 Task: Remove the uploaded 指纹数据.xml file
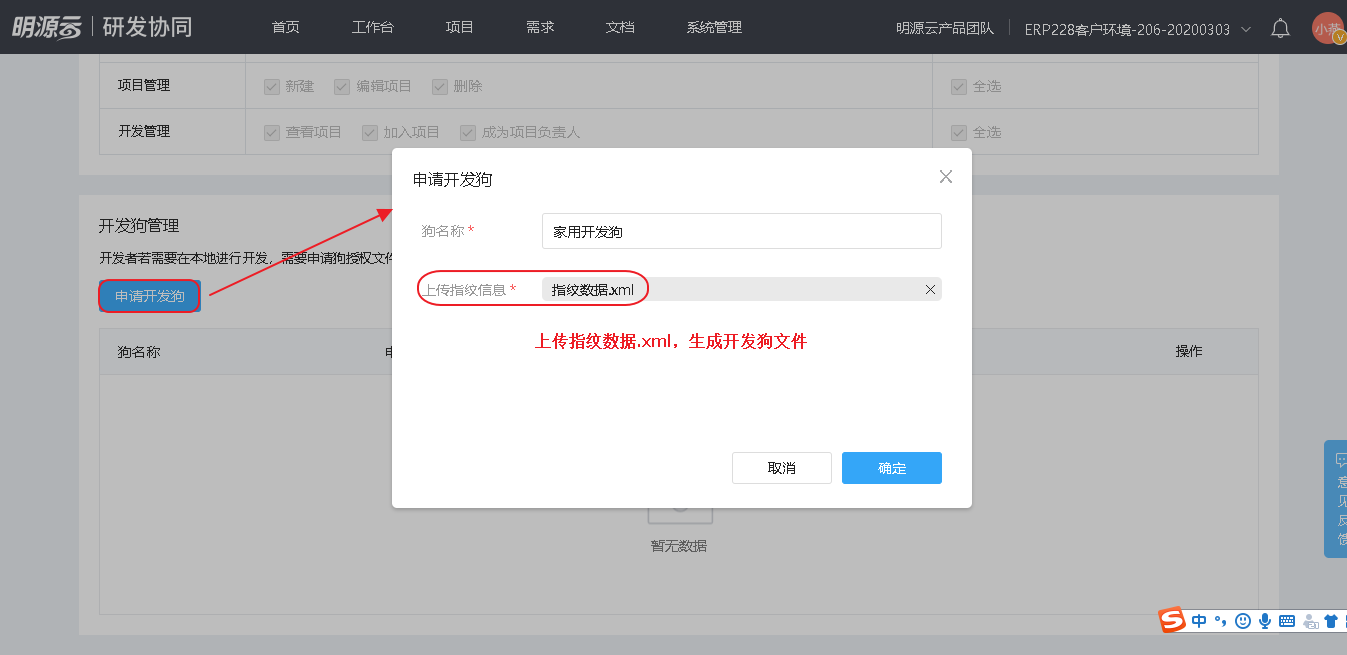pos(930,289)
